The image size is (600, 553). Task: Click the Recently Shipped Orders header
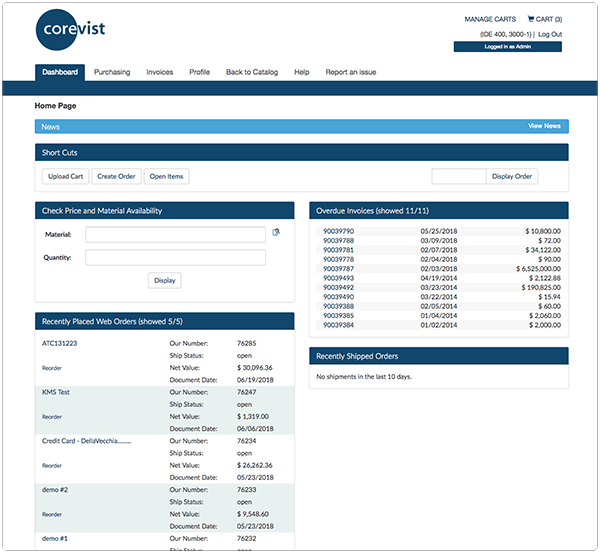pos(439,356)
